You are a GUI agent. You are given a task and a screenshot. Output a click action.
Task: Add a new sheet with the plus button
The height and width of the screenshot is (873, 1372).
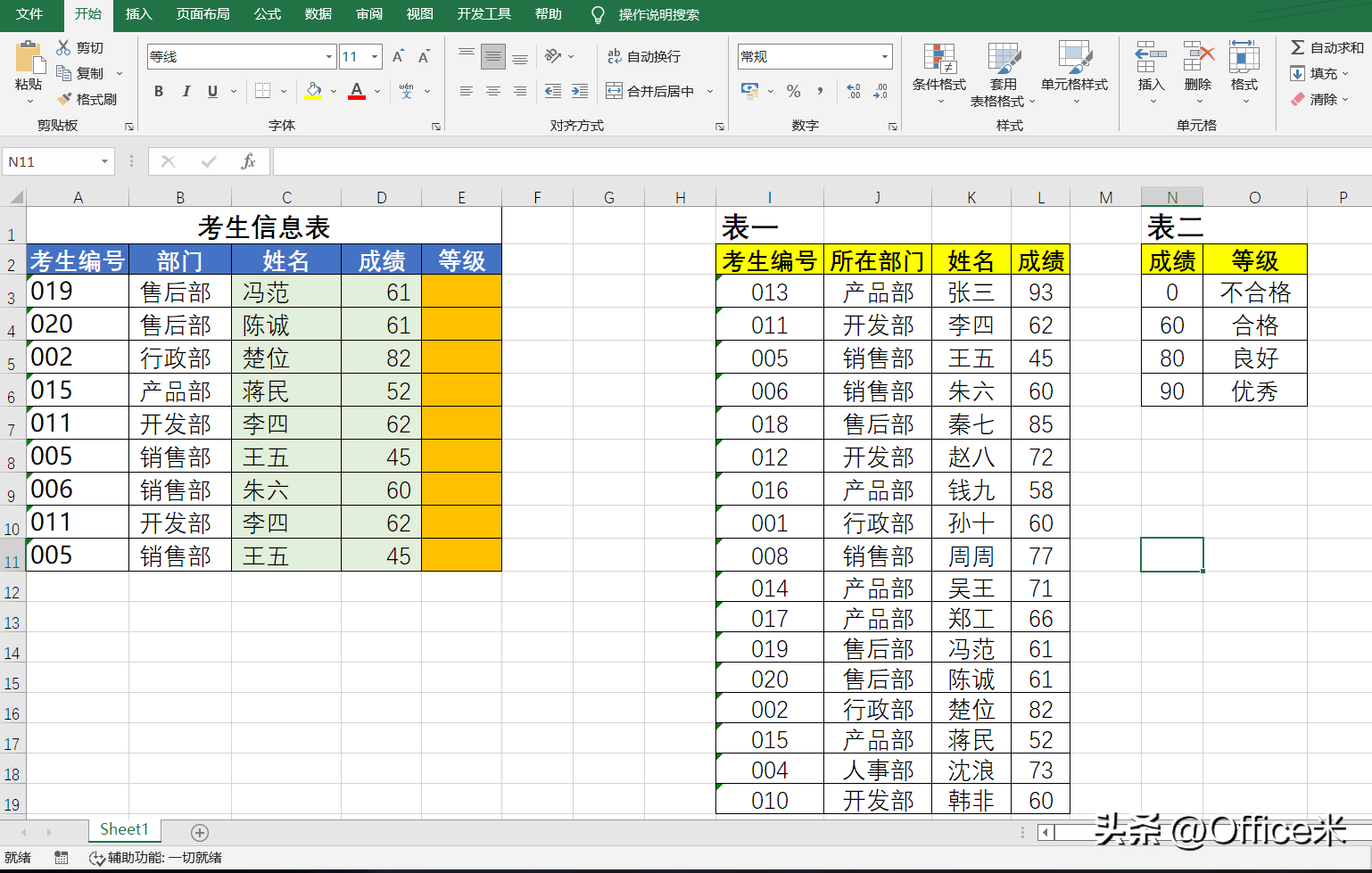point(200,832)
